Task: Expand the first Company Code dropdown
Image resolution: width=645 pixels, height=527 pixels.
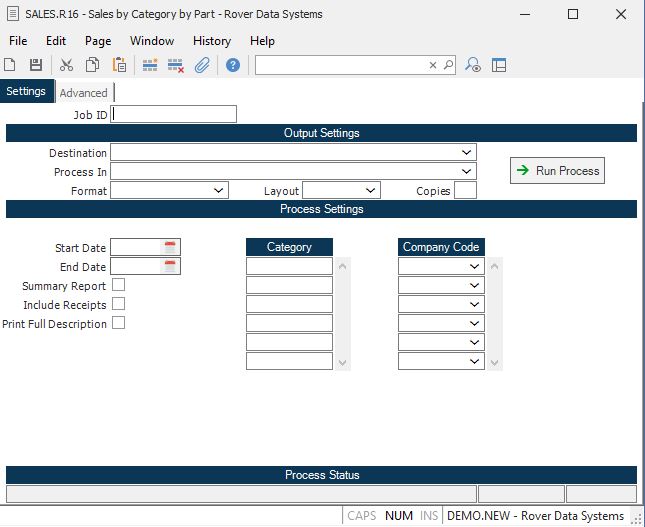Action: (475, 267)
